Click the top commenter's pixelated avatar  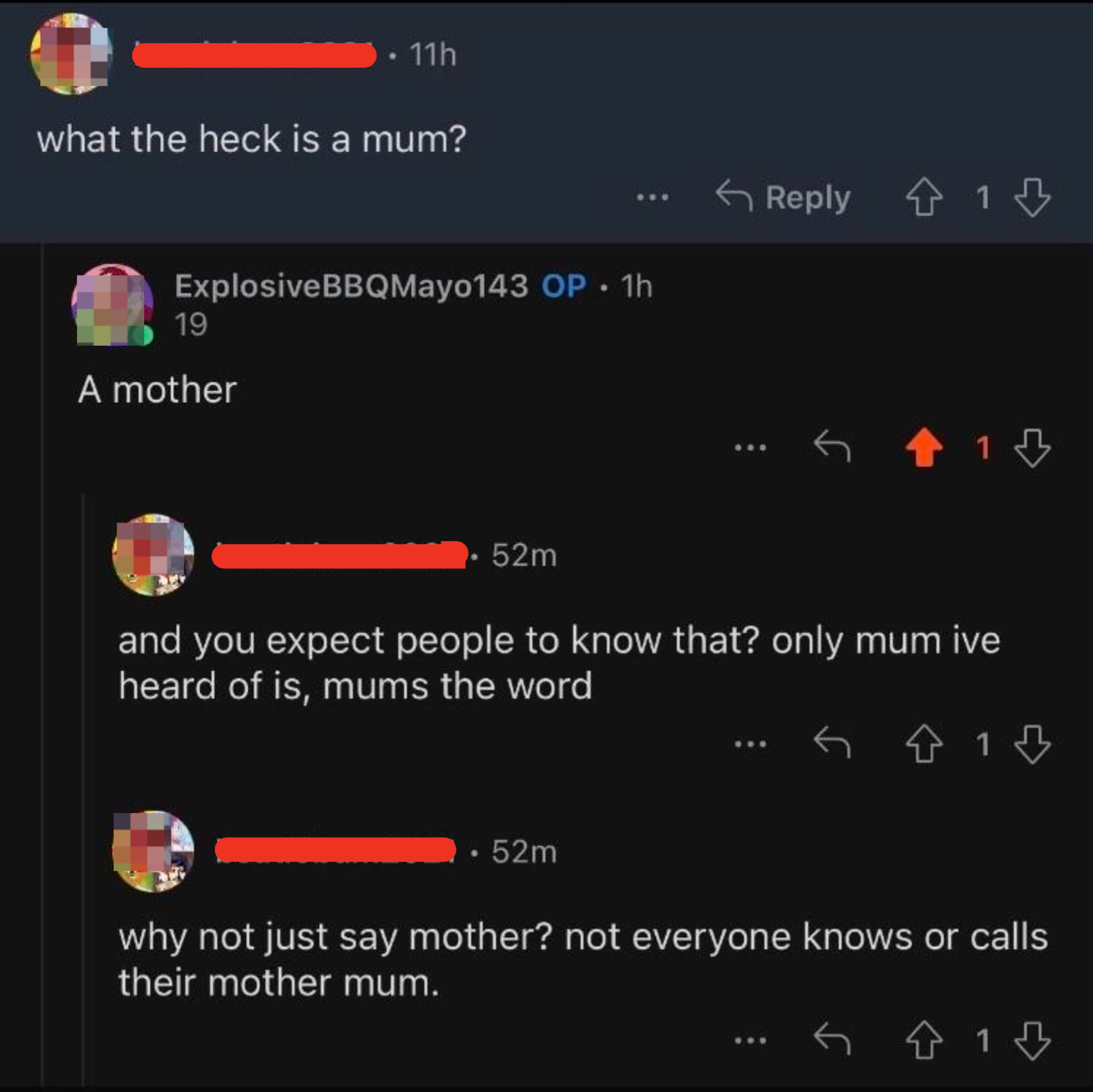tap(72, 54)
